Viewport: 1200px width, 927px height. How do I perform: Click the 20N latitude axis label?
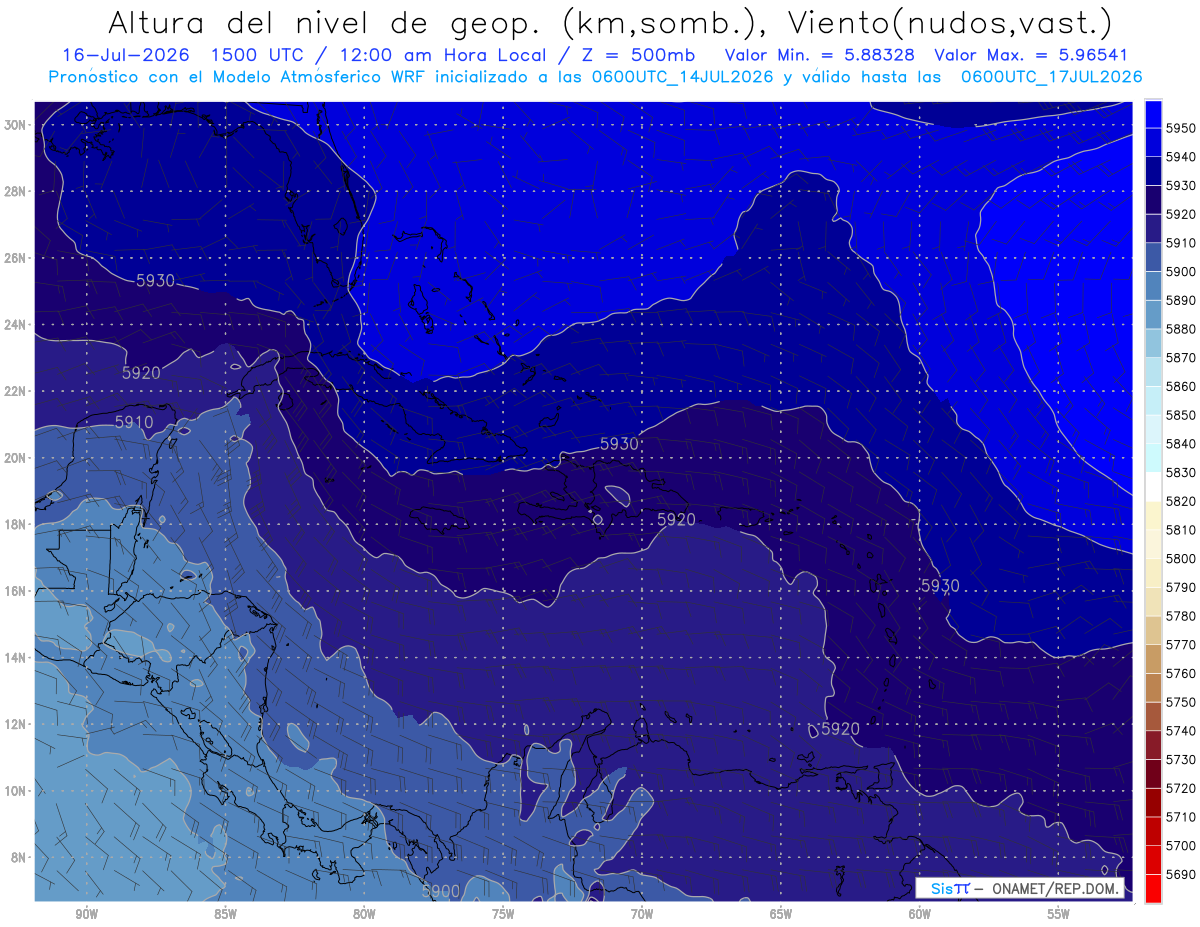click(x=17, y=458)
